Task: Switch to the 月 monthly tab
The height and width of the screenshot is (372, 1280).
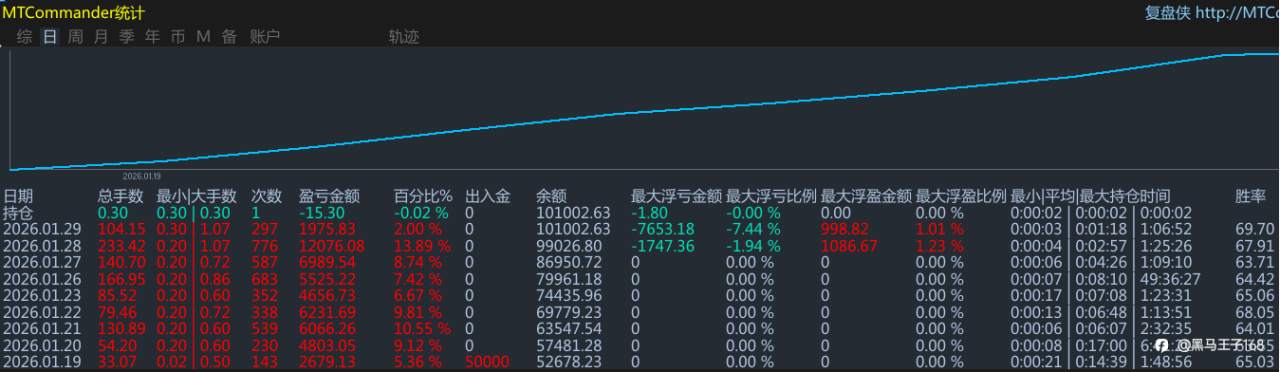Action: 101,37
